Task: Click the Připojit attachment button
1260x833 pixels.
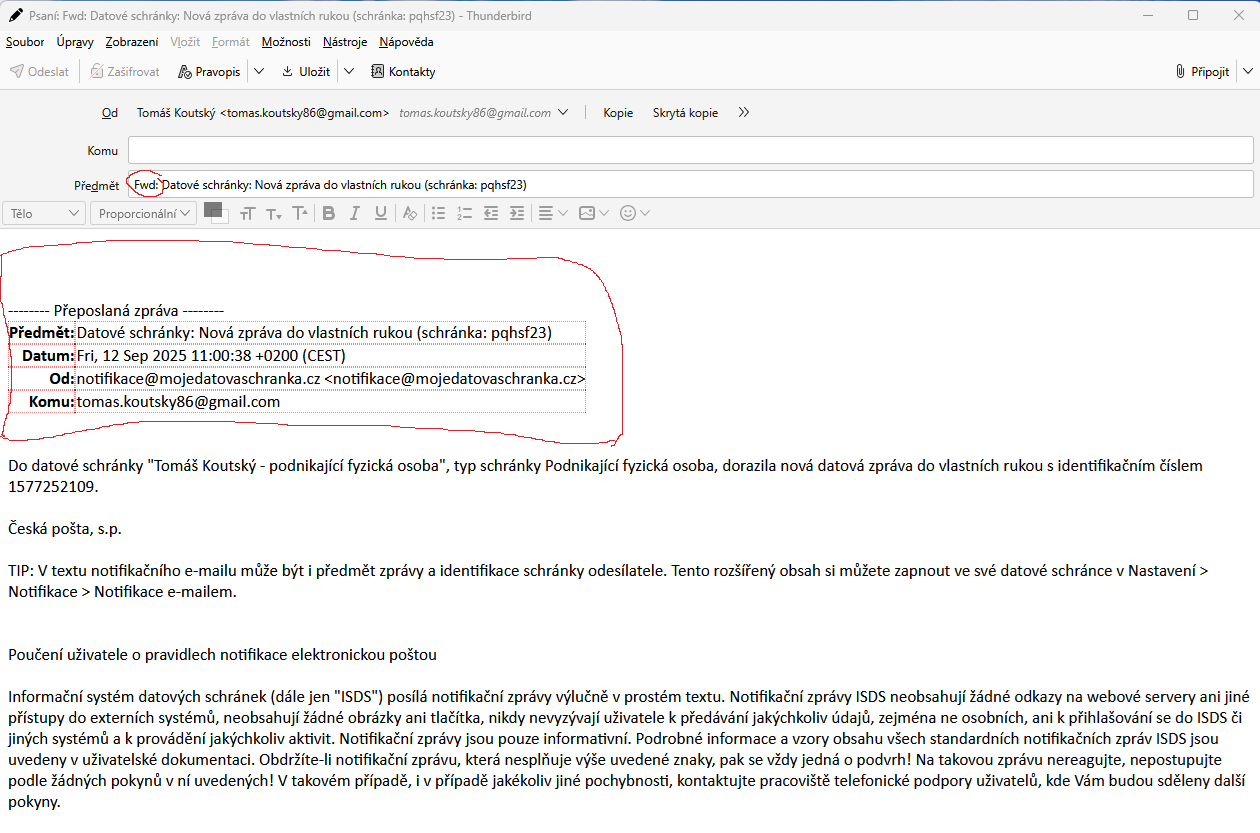Action: point(1202,72)
